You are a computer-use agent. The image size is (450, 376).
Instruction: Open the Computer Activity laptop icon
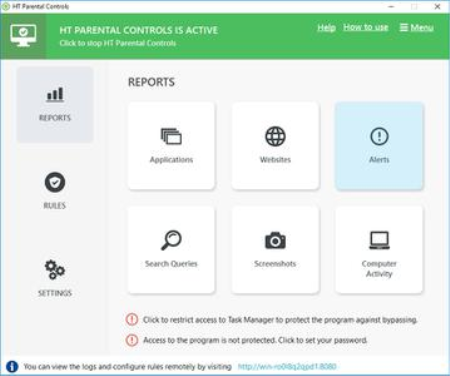379,240
